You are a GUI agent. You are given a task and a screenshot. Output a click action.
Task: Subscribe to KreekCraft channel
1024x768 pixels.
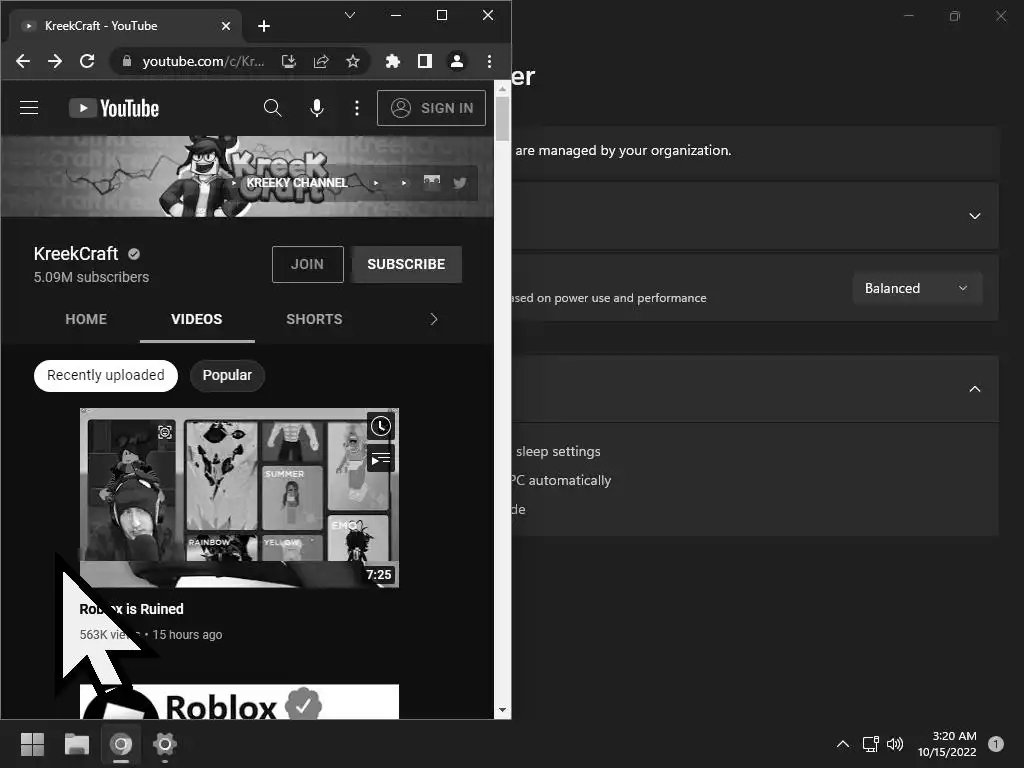(406, 264)
